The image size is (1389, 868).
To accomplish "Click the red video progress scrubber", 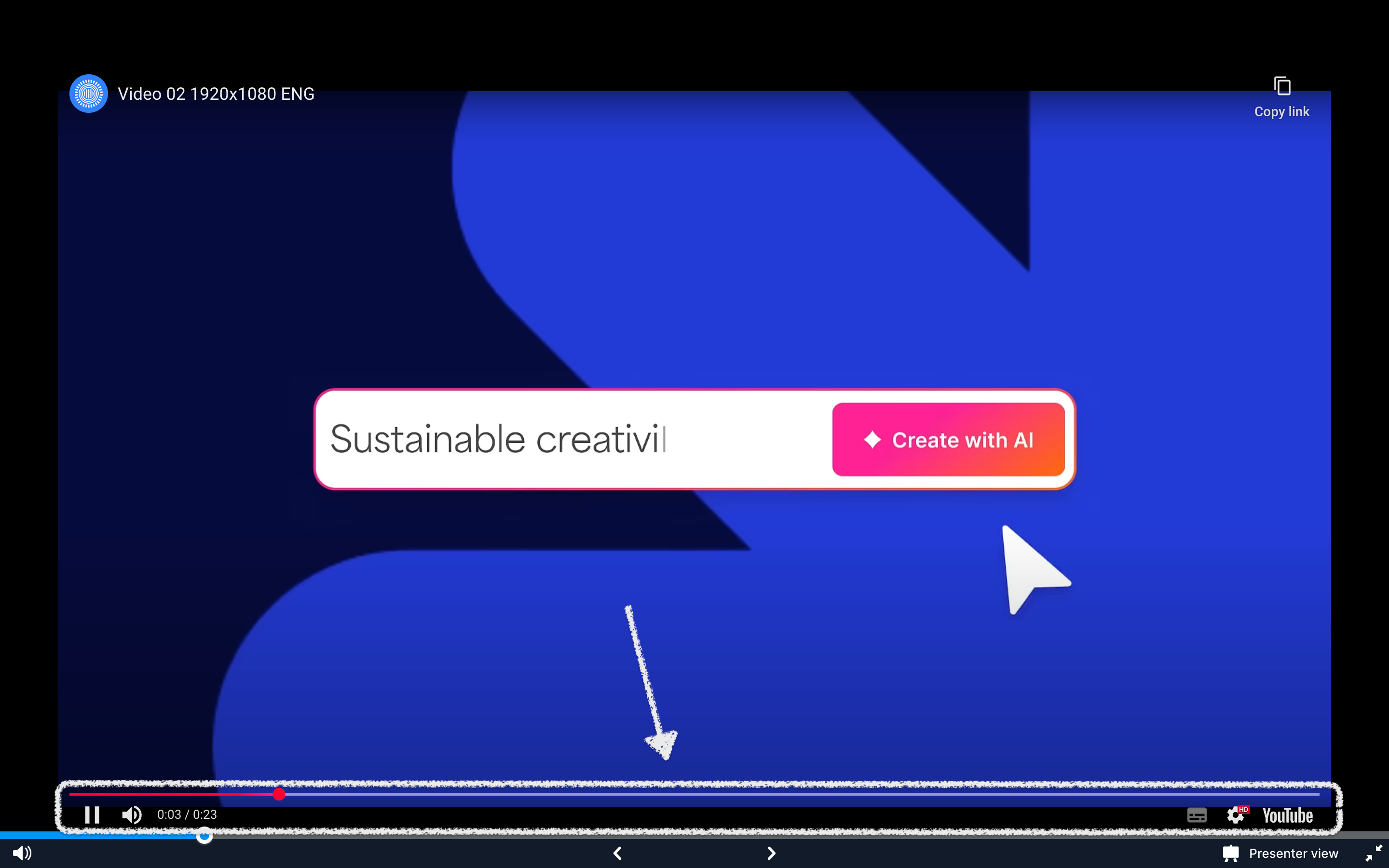I will tap(279, 794).
